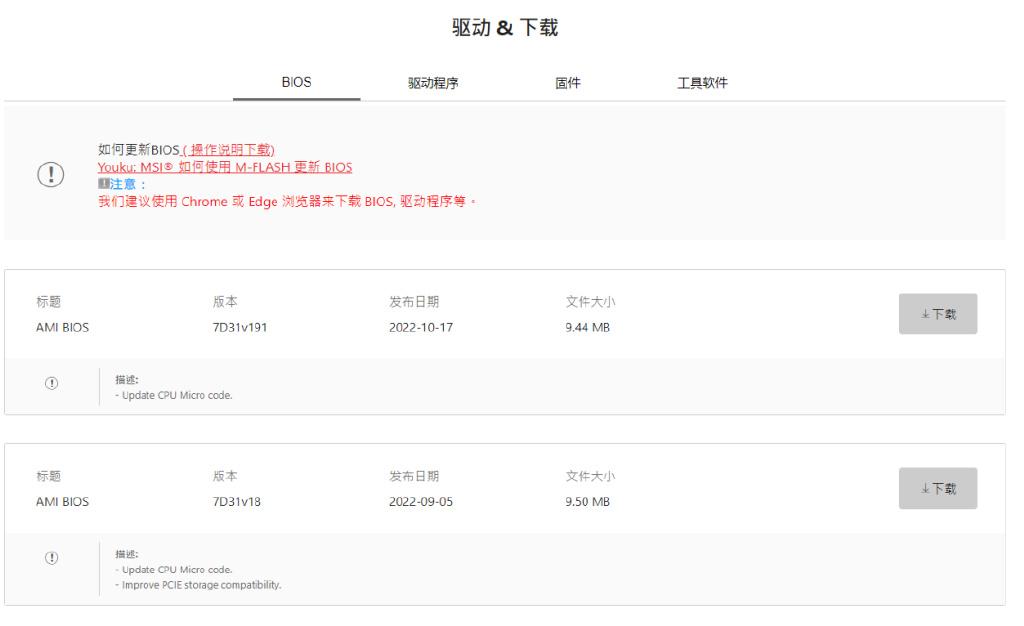Open the 操作说明下载 link
Viewport: 1024px width, 626px height.
click(x=230, y=148)
